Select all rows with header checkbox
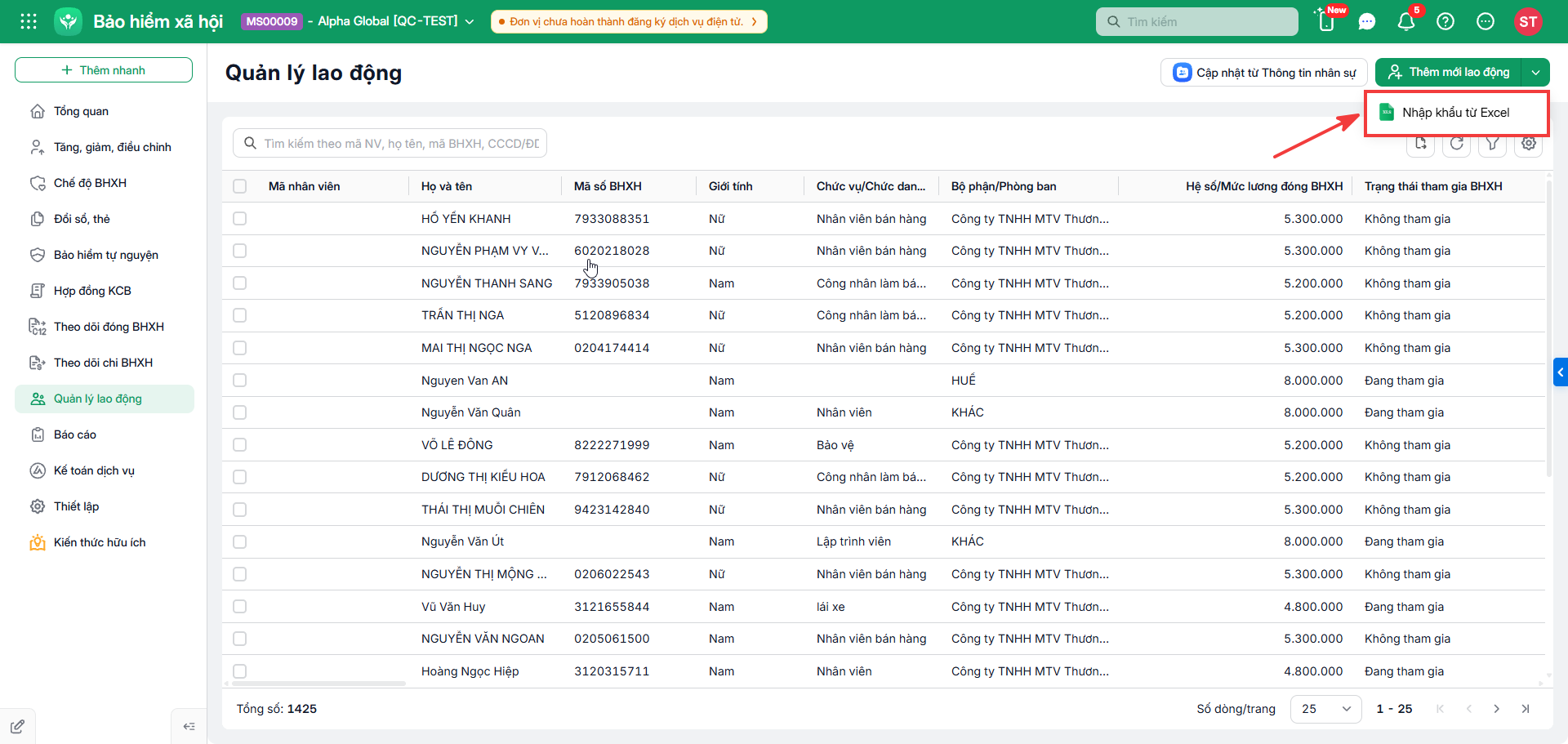1568x744 pixels. 239,186
